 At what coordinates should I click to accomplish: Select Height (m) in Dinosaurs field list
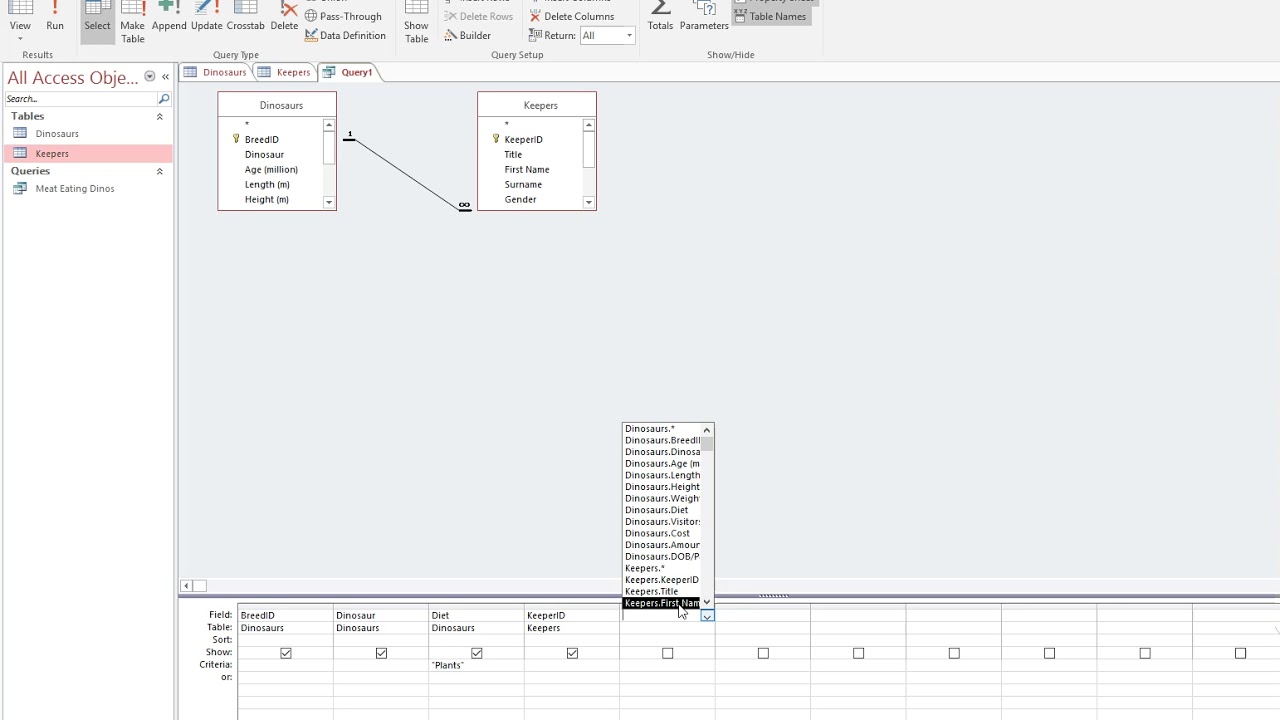(x=267, y=200)
